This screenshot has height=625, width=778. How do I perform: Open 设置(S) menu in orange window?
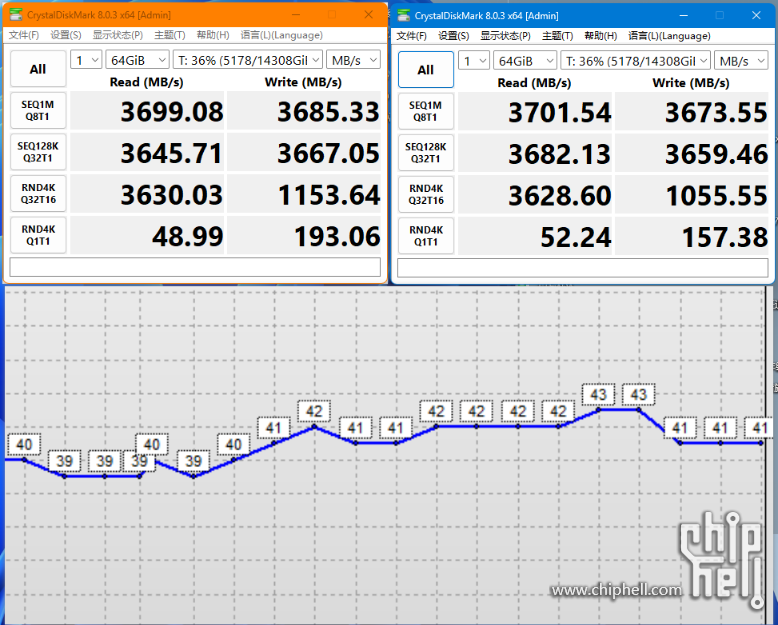point(66,35)
